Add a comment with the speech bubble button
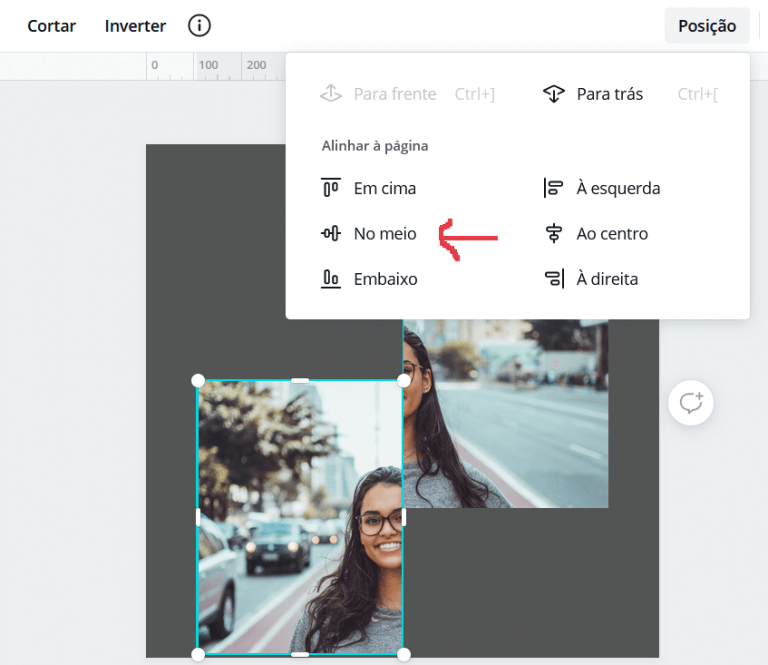This screenshot has height=665, width=768. [691, 403]
